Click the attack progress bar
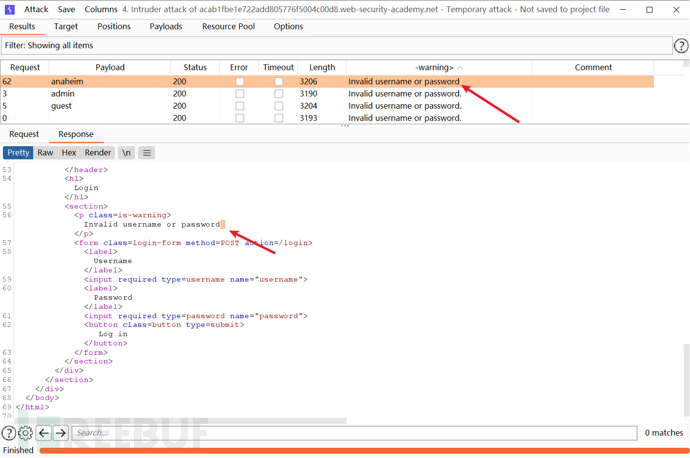Viewport: 690px width, 458px height. click(x=360, y=451)
